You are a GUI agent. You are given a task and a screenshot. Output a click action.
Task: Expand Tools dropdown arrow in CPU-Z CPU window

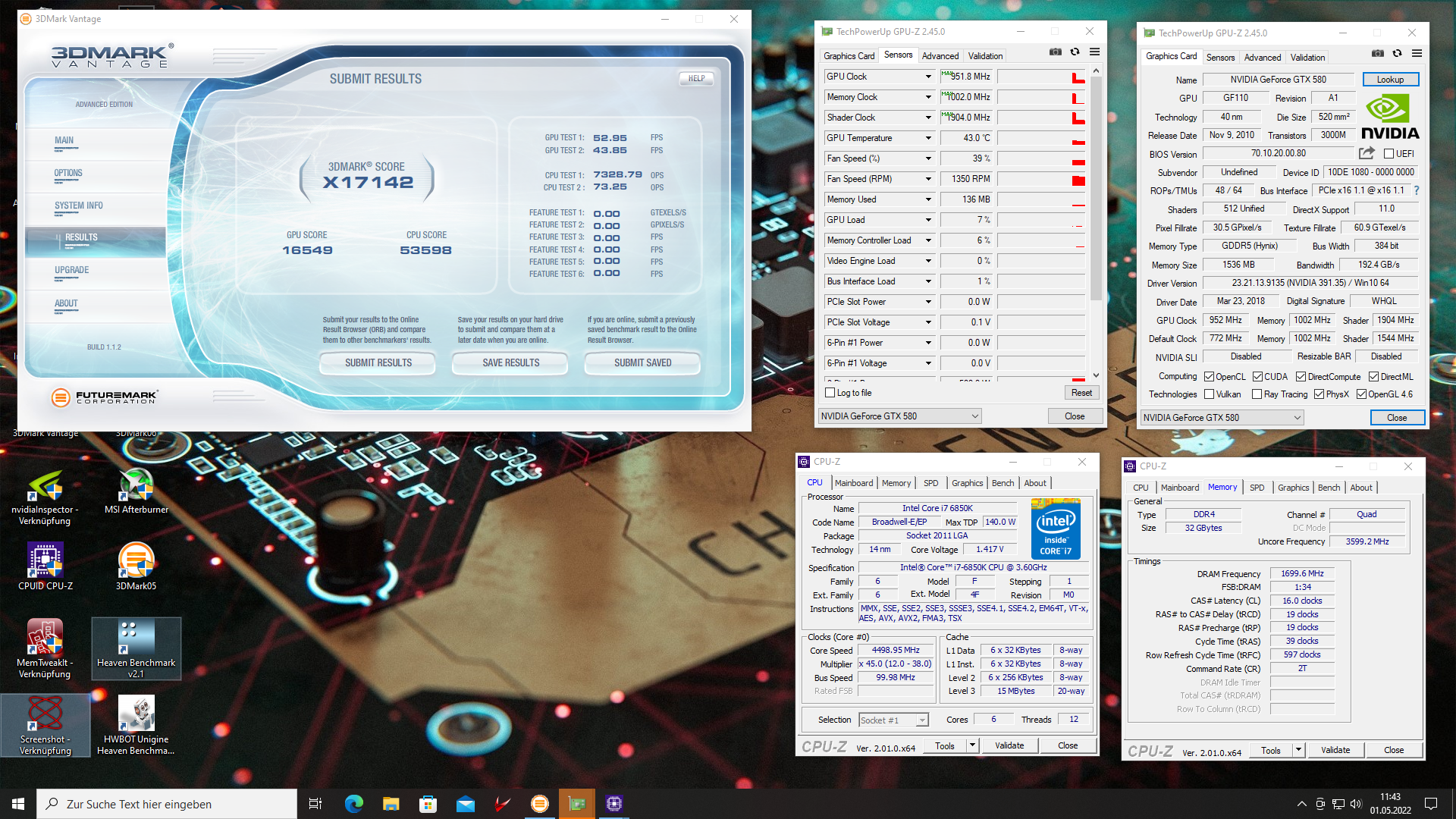click(972, 745)
